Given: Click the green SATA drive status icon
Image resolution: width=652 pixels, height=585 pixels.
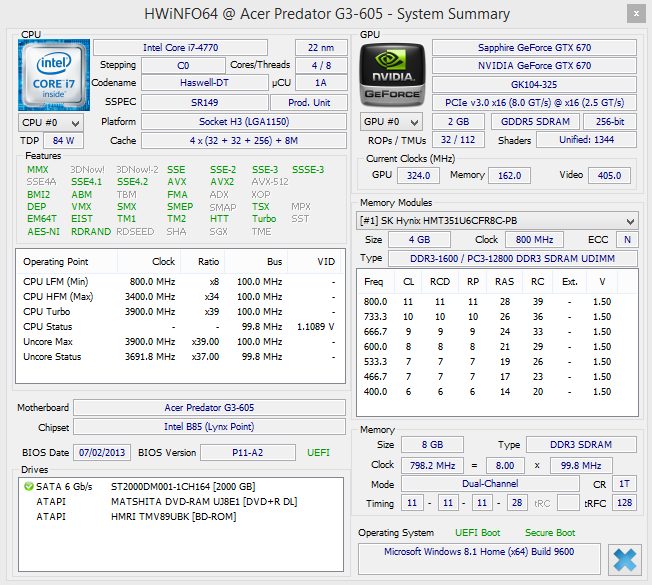Looking at the screenshot, I should 29,486.
